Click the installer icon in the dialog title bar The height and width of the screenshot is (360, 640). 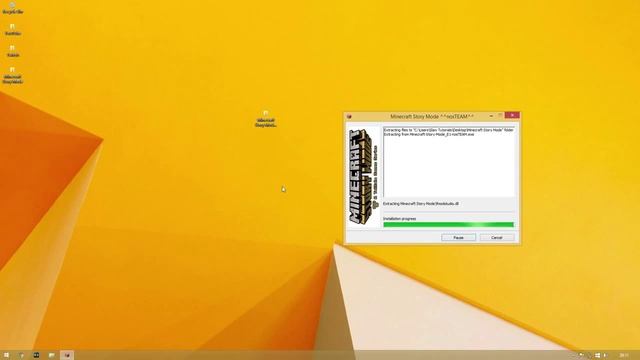pos(349,117)
